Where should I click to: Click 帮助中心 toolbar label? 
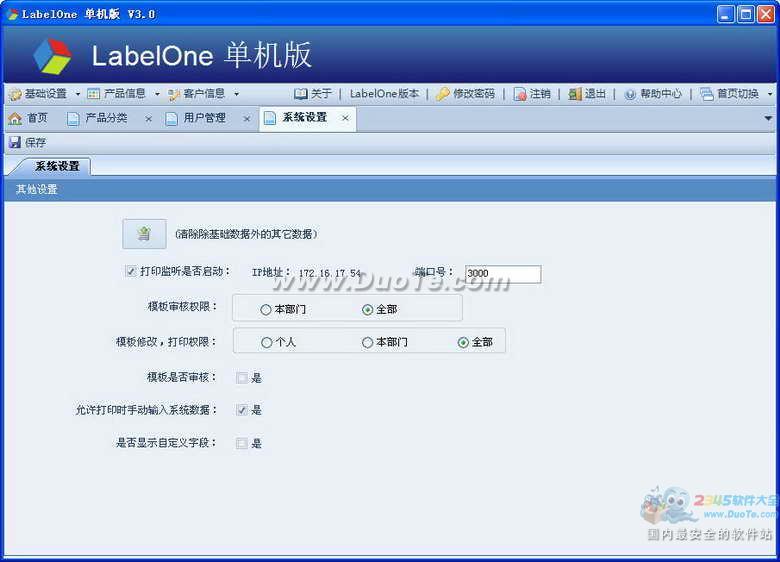coord(661,94)
